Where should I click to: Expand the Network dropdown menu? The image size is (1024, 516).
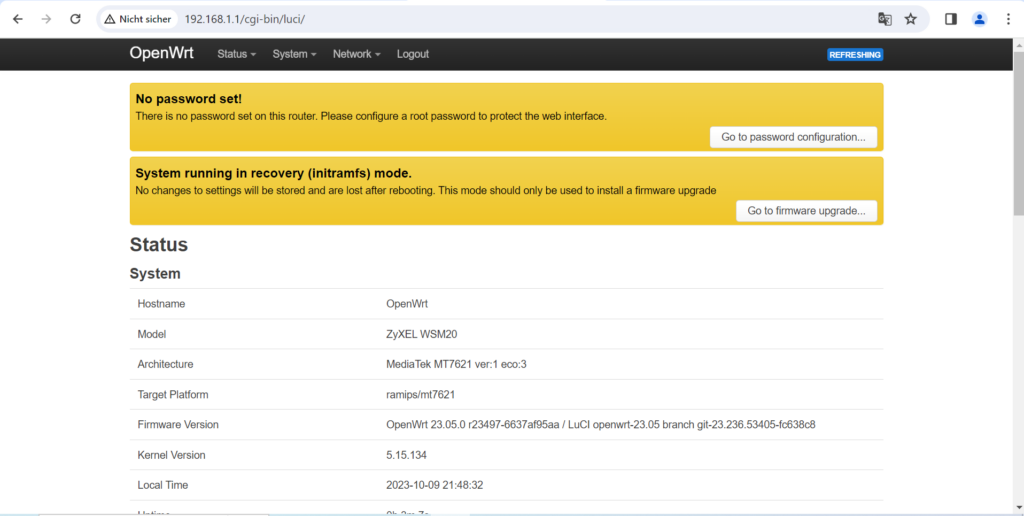click(357, 54)
